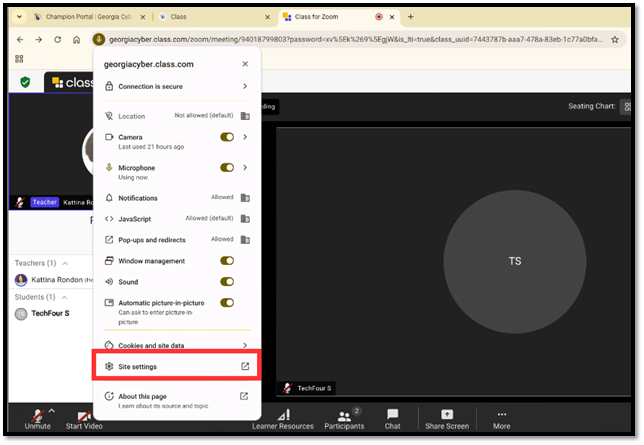Click the Notifications permission row label
Image resolution: width=644 pixels, height=445 pixels.
click(x=138, y=198)
